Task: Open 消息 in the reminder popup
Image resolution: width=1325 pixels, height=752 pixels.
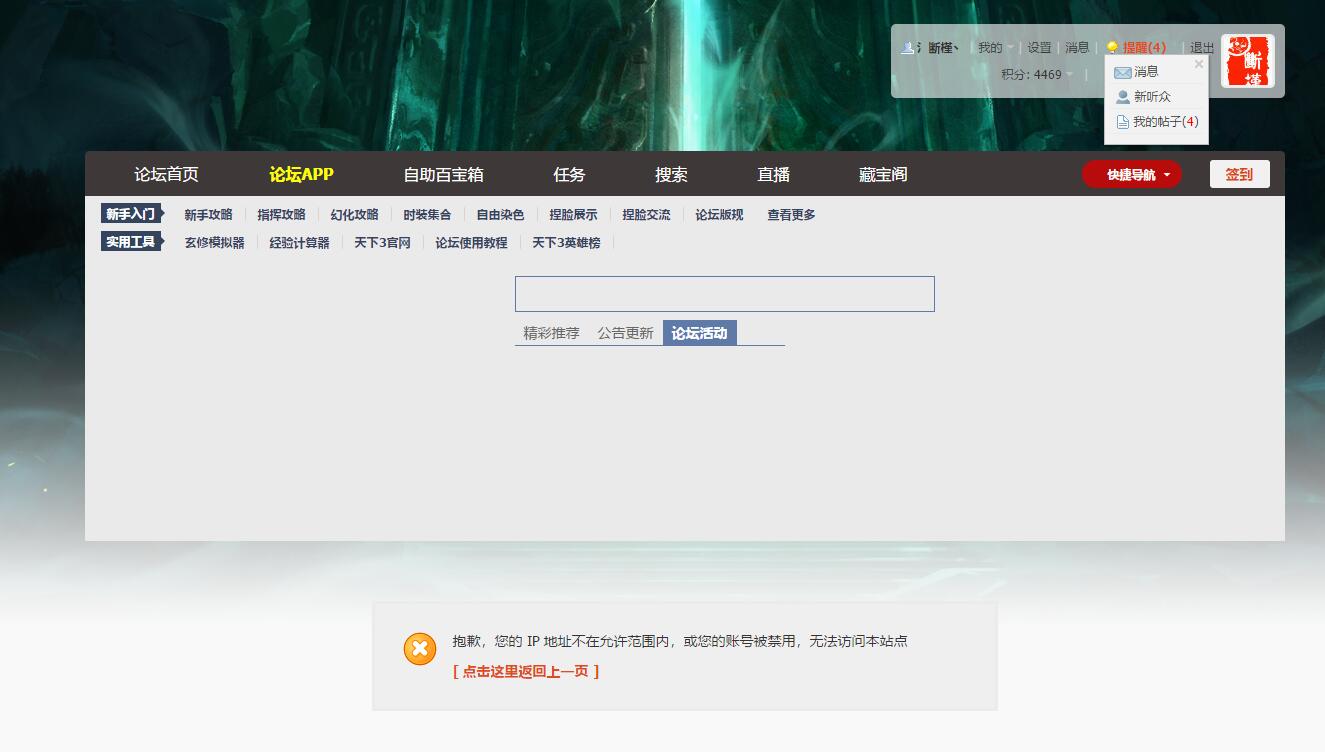Action: click(1146, 72)
